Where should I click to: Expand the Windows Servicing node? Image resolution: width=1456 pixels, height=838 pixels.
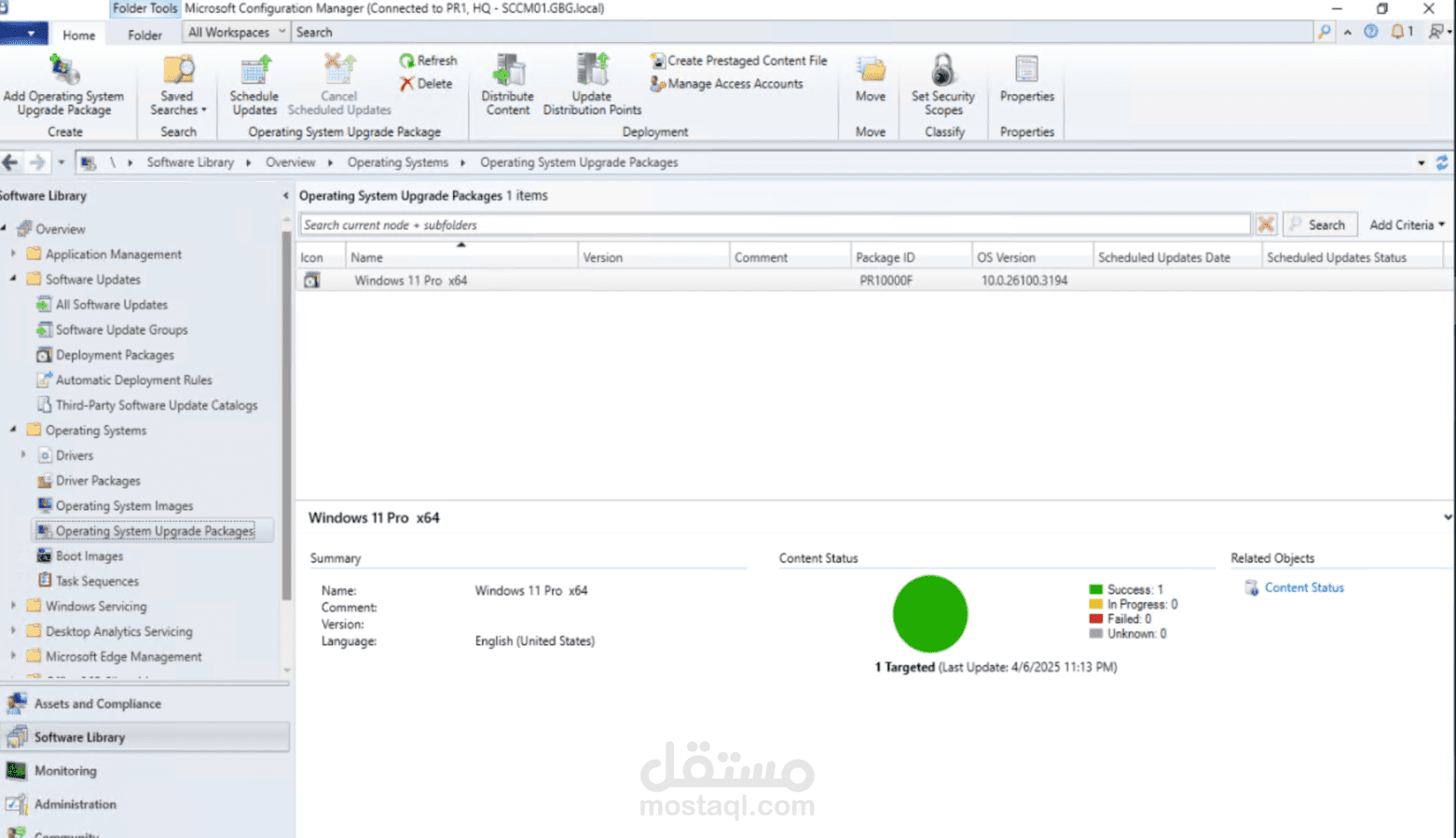point(13,606)
